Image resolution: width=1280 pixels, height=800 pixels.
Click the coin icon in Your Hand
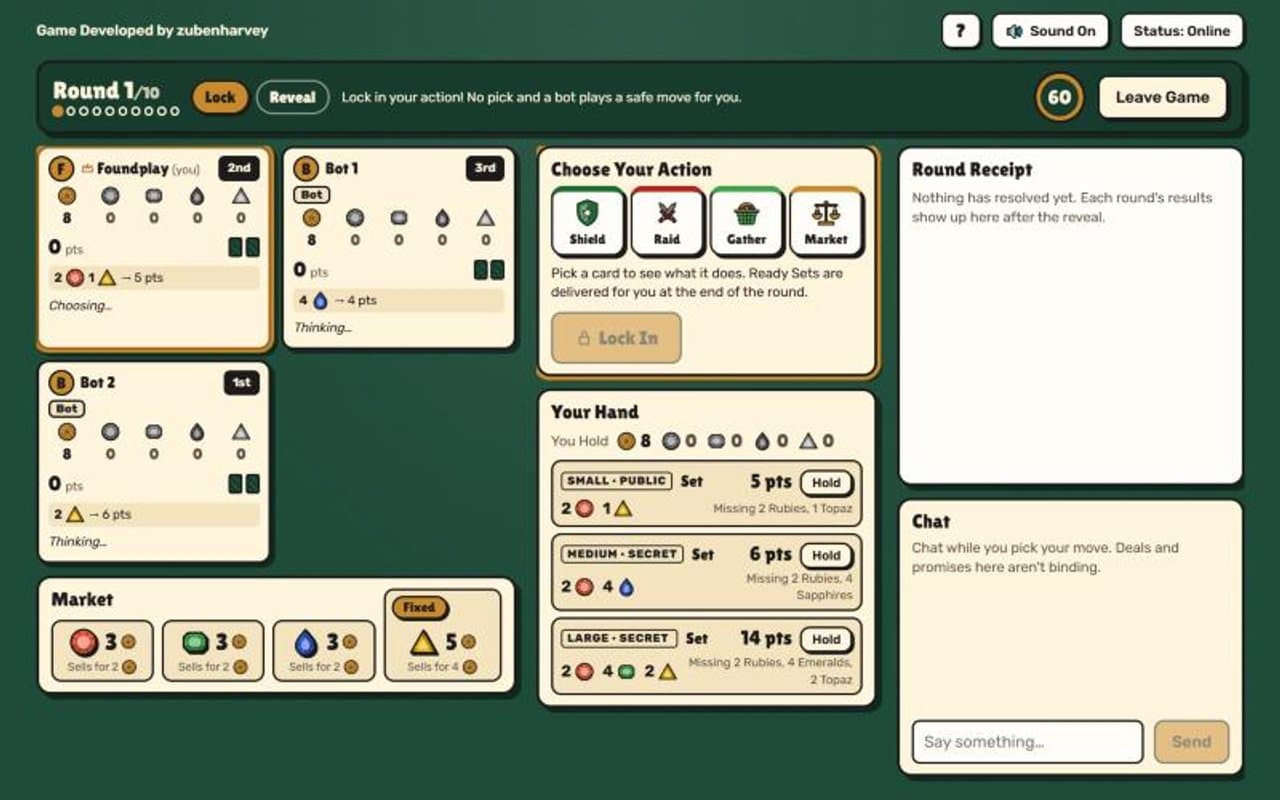pyautogui.click(x=626, y=441)
